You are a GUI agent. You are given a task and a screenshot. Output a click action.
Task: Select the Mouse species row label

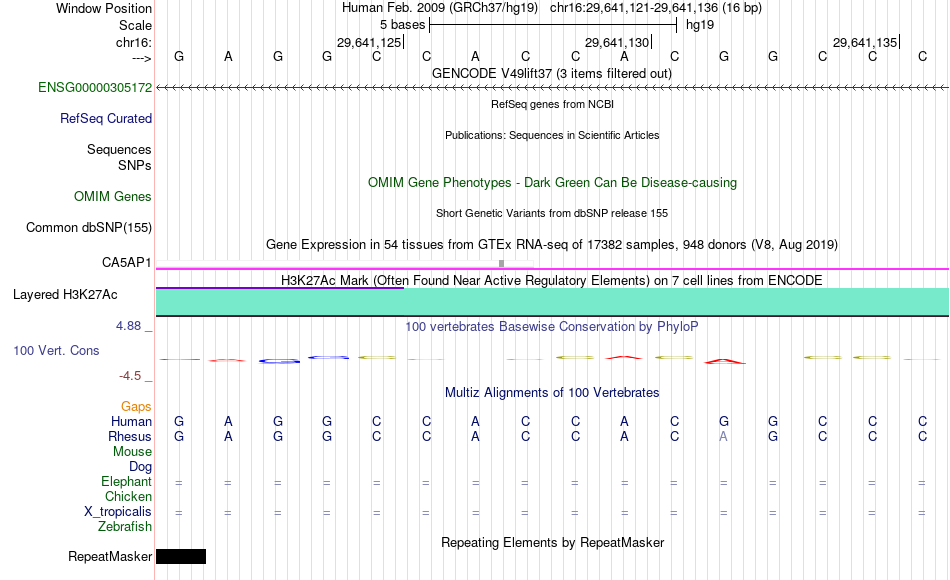pos(132,452)
